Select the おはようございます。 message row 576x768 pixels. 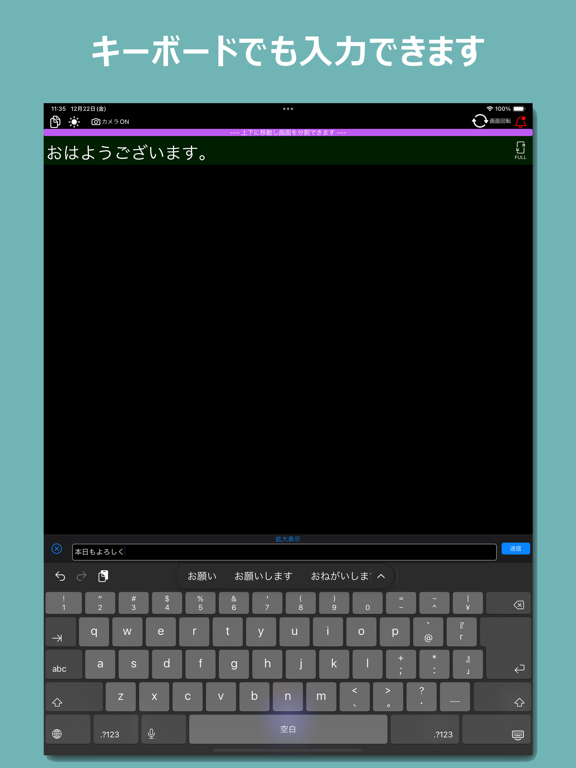click(288, 151)
